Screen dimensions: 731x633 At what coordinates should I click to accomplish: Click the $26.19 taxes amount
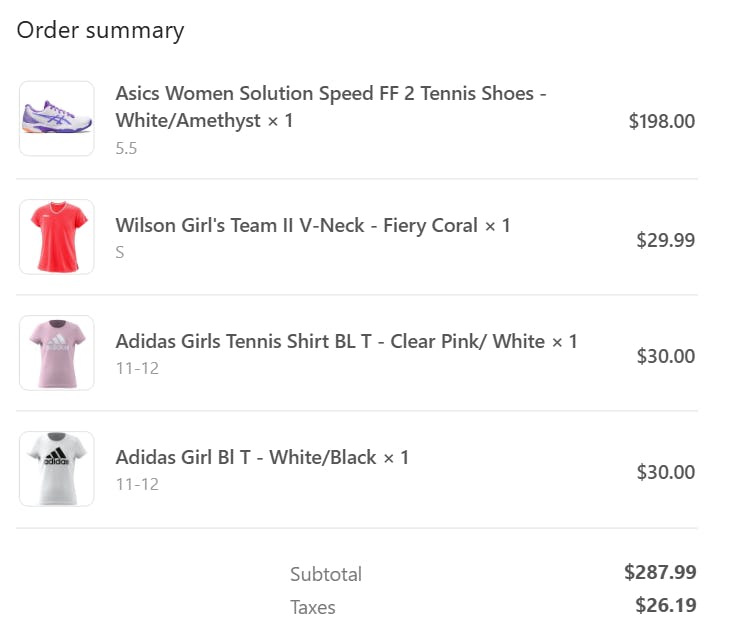click(665, 605)
